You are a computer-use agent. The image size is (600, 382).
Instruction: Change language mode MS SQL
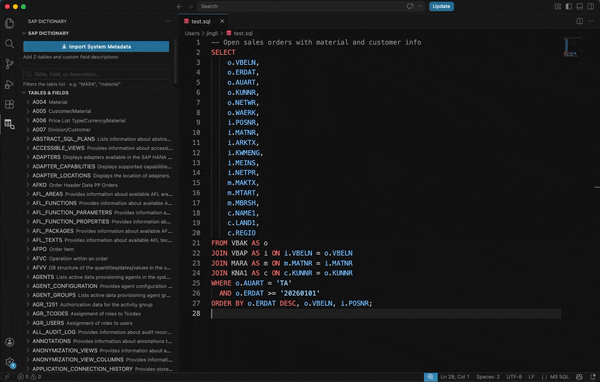tap(559, 377)
